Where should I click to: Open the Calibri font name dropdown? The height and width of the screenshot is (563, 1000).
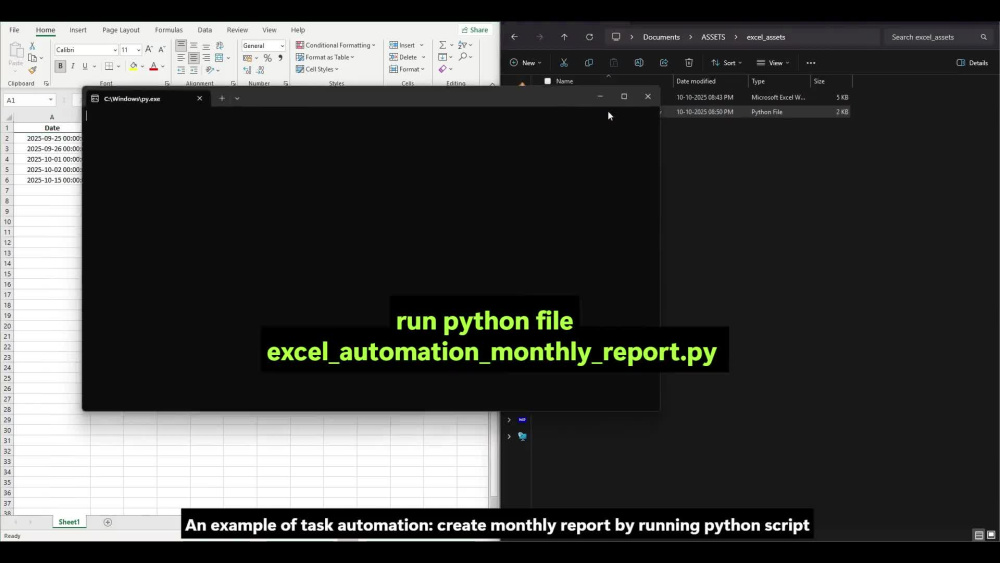coord(115,50)
